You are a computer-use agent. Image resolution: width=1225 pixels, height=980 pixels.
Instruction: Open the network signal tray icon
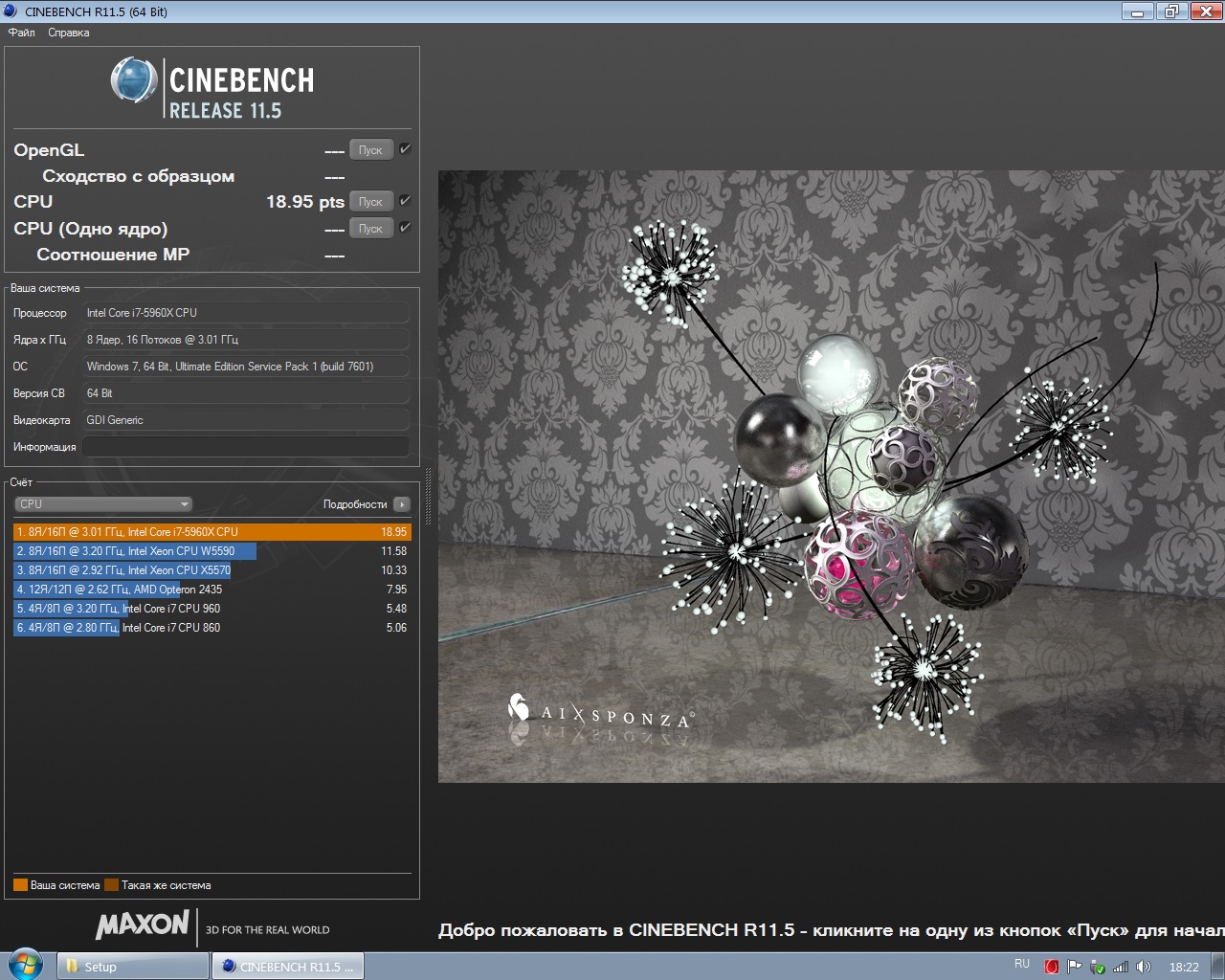coord(1121,967)
